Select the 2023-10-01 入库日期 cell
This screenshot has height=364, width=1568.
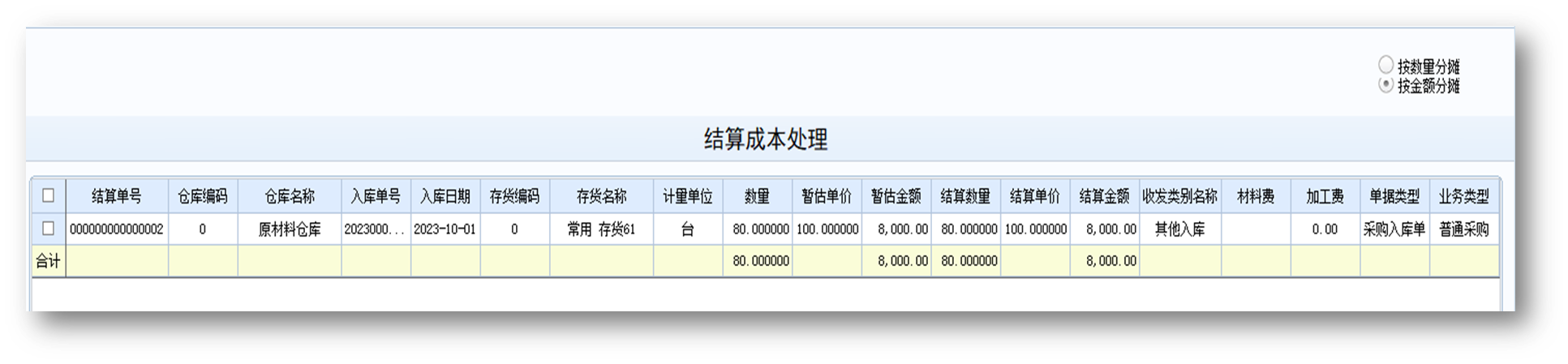[x=445, y=229]
